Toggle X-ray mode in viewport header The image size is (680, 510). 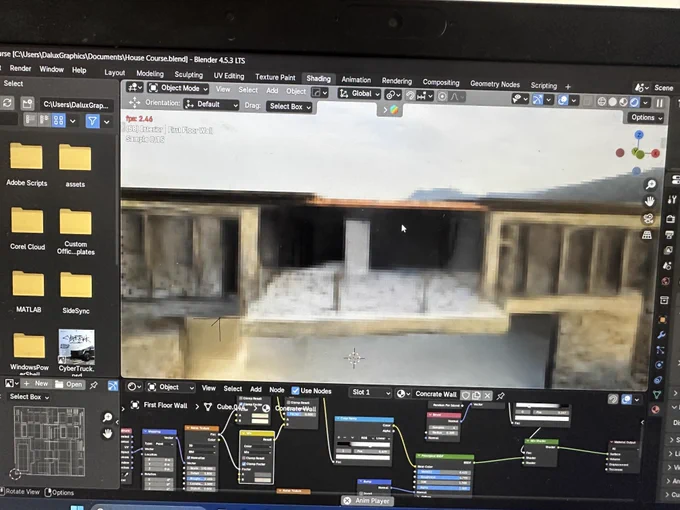(587, 101)
